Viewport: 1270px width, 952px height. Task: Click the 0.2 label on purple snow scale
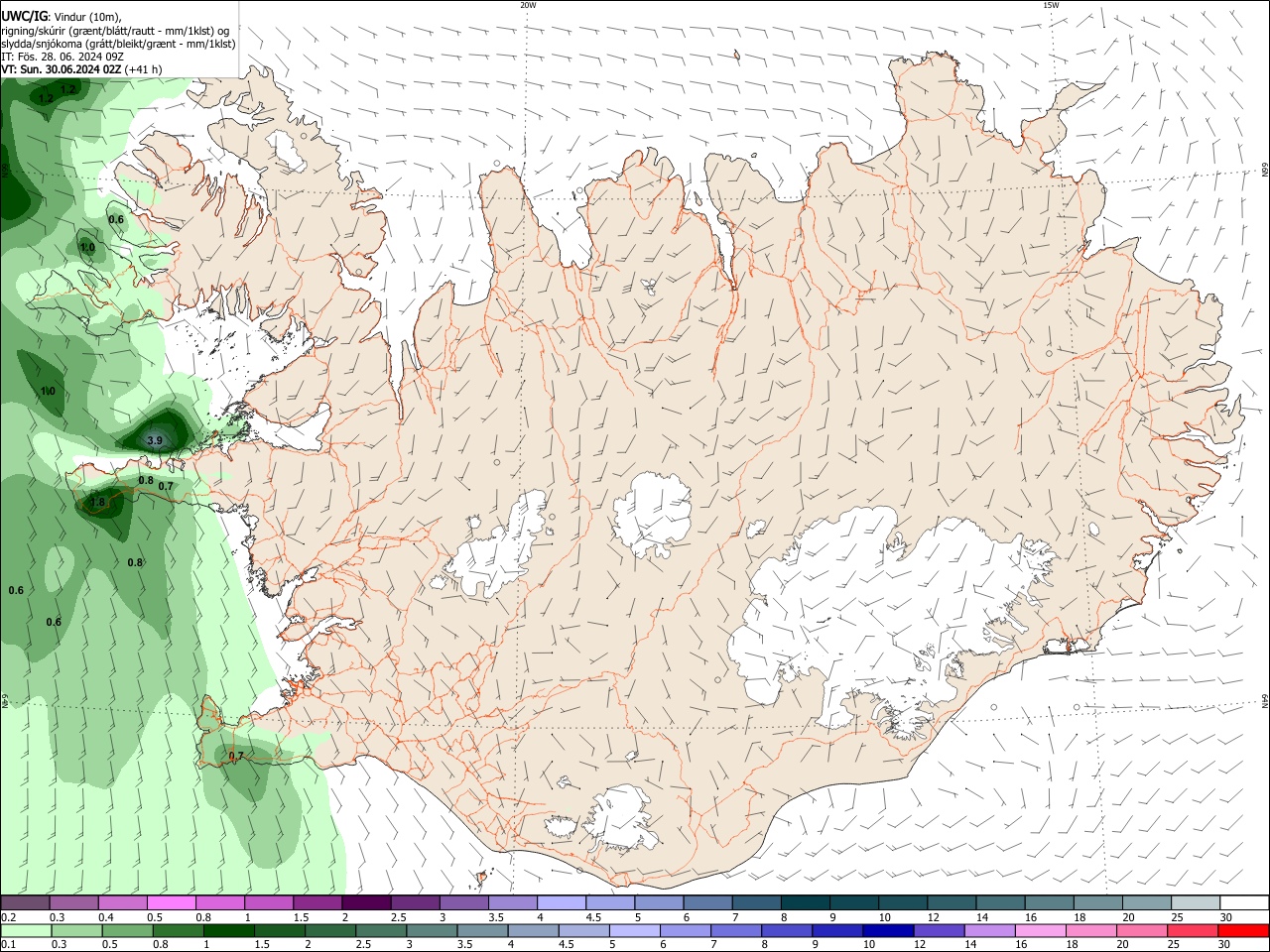pyautogui.click(x=9, y=917)
